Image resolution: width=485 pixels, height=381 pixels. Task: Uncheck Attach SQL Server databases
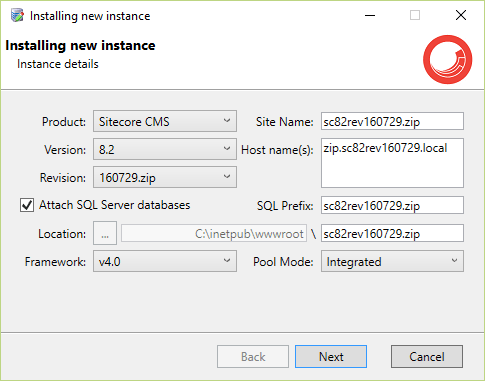[27, 205]
